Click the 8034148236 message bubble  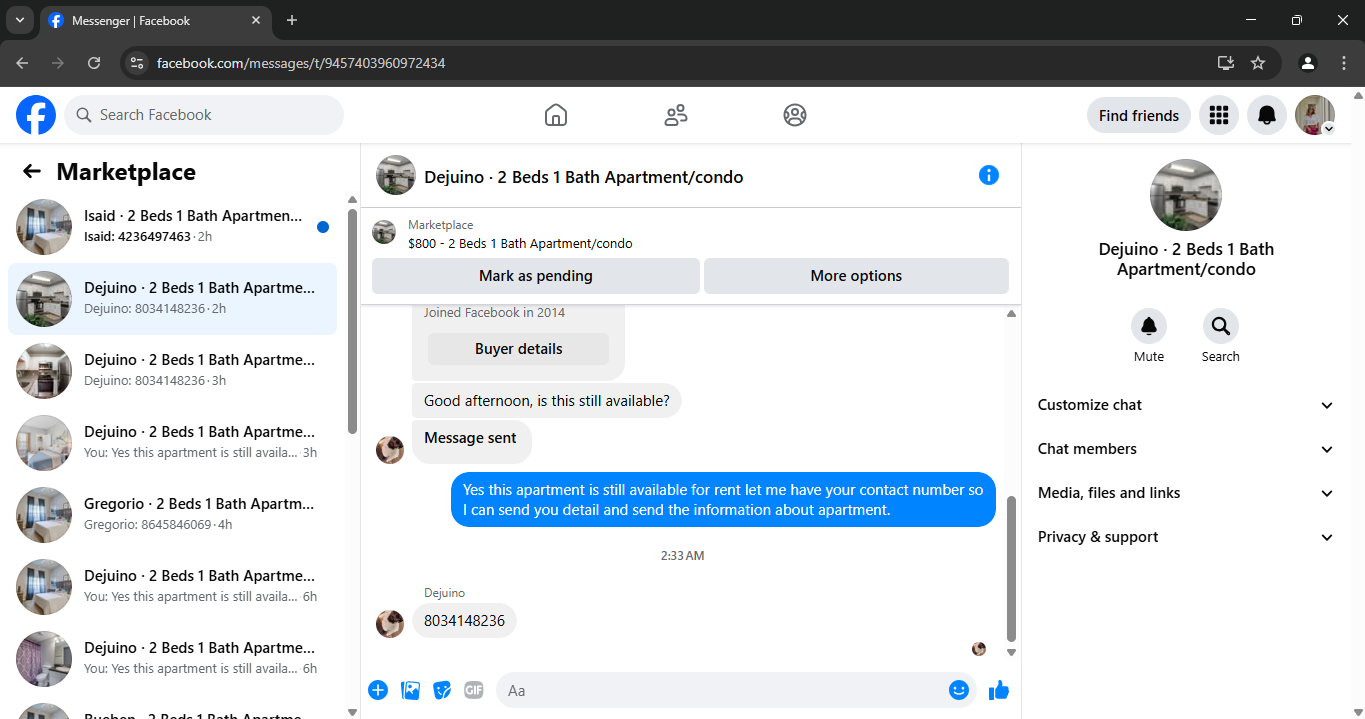pos(464,621)
